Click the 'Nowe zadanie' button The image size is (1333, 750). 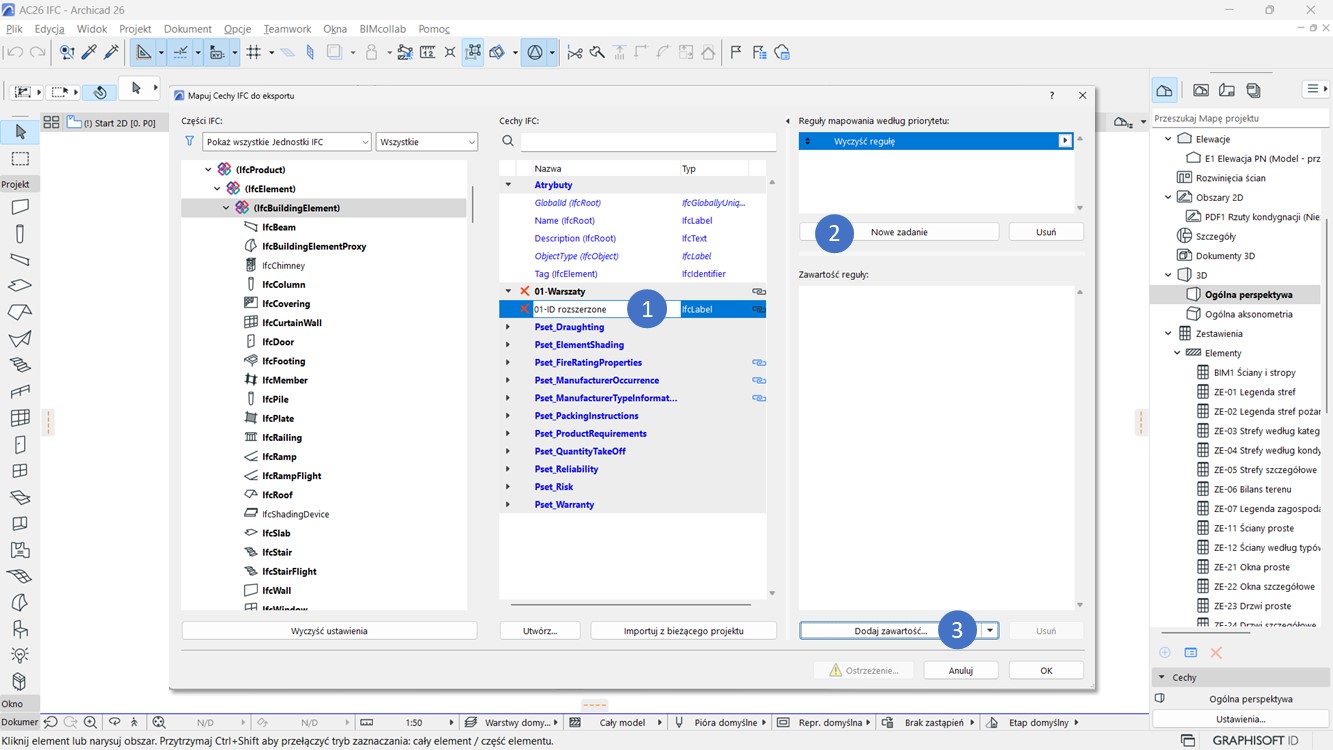point(899,232)
